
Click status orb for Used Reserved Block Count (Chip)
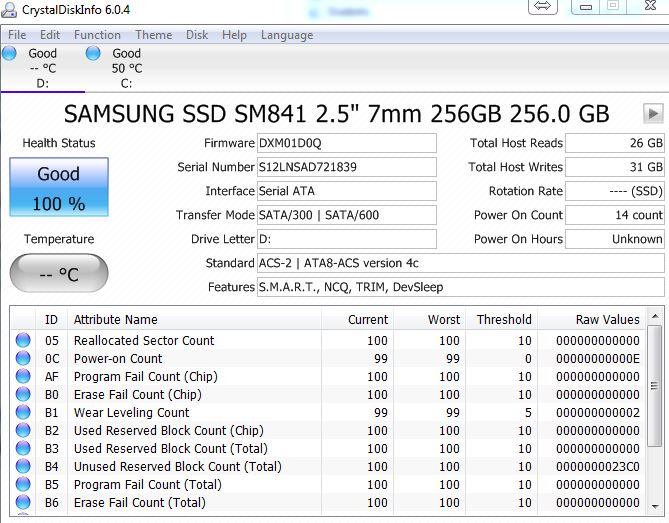(x=23, y=430)
